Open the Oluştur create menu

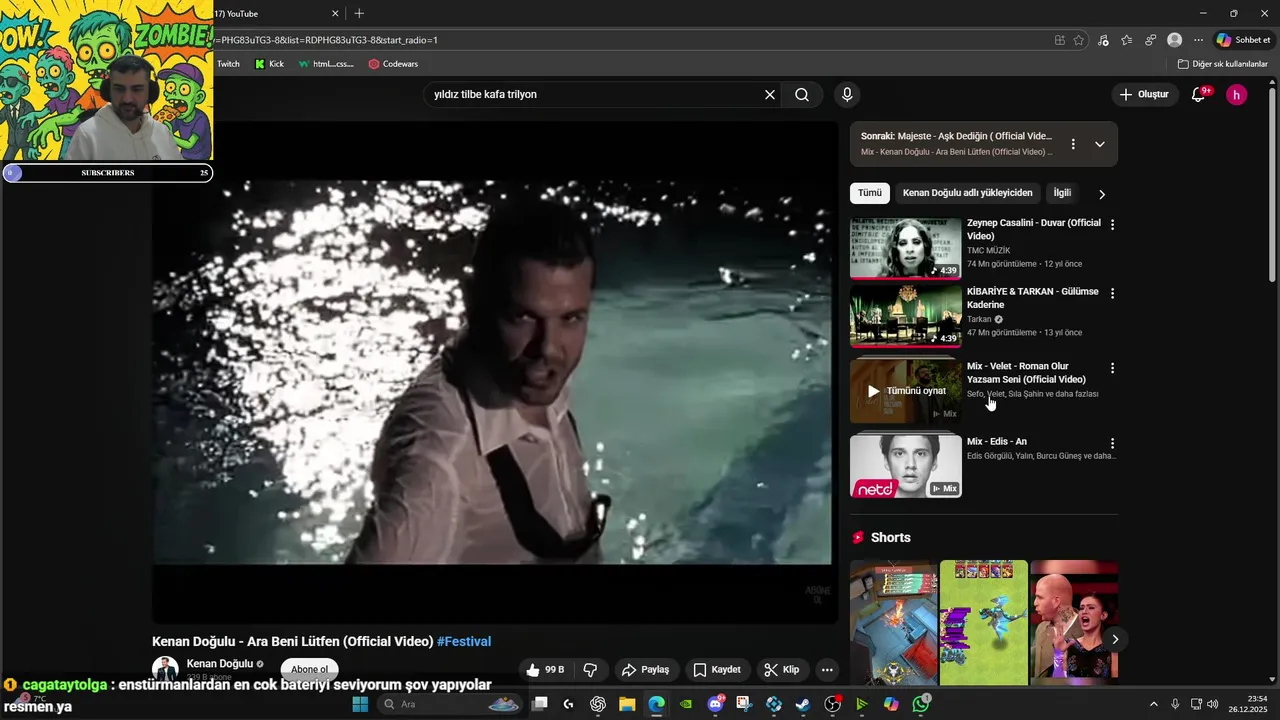pos(1144,95)
